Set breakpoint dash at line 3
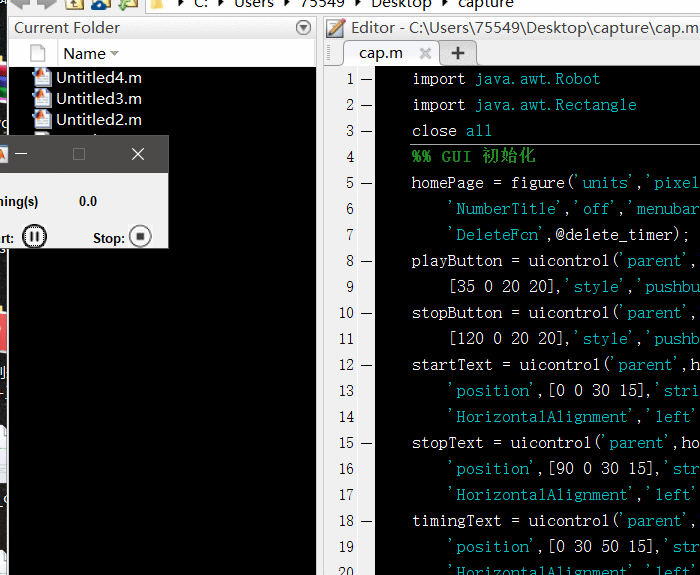 pos(367,131)
